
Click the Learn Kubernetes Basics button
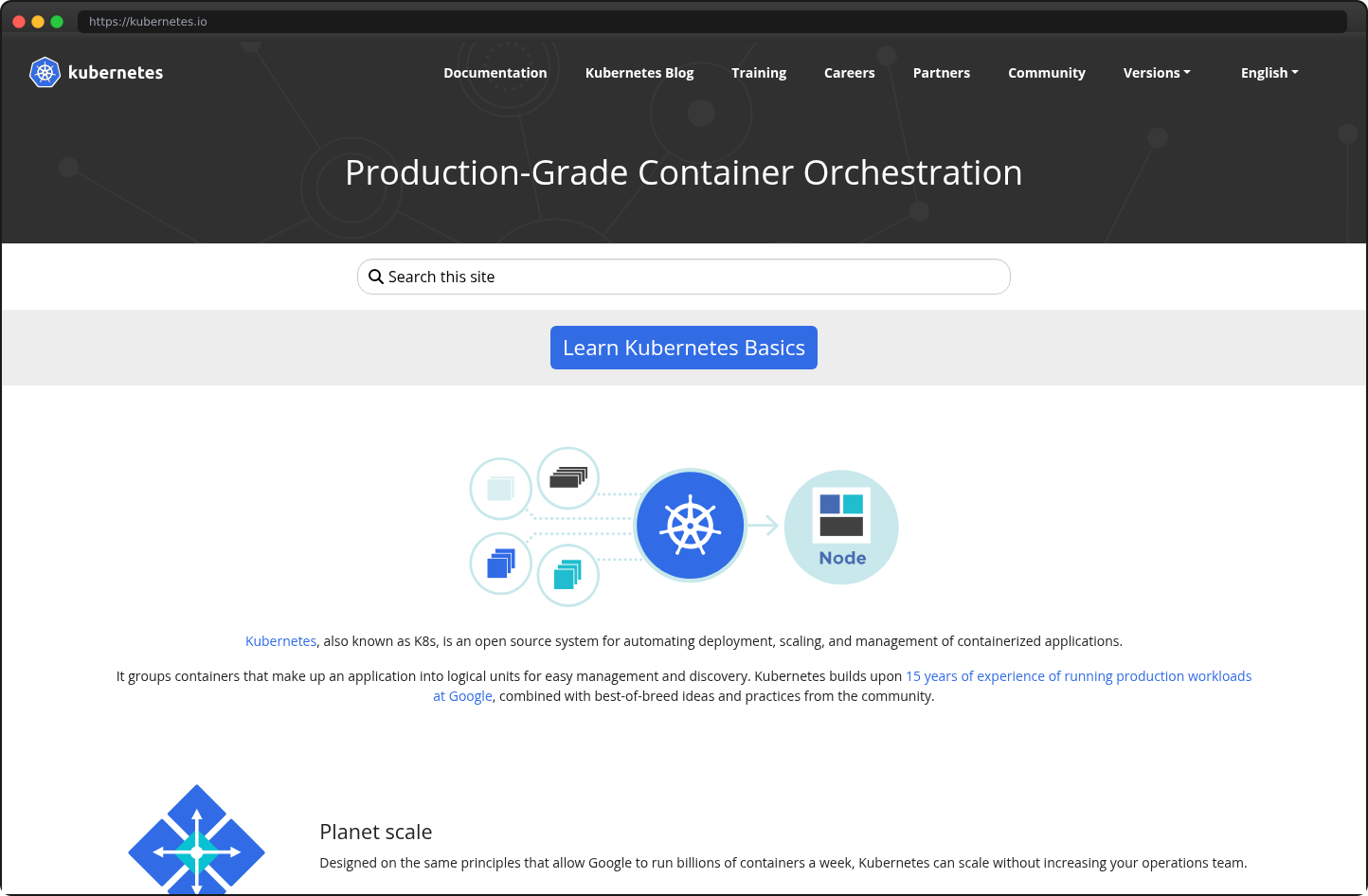pyautogui.click(x=683, y=347)
